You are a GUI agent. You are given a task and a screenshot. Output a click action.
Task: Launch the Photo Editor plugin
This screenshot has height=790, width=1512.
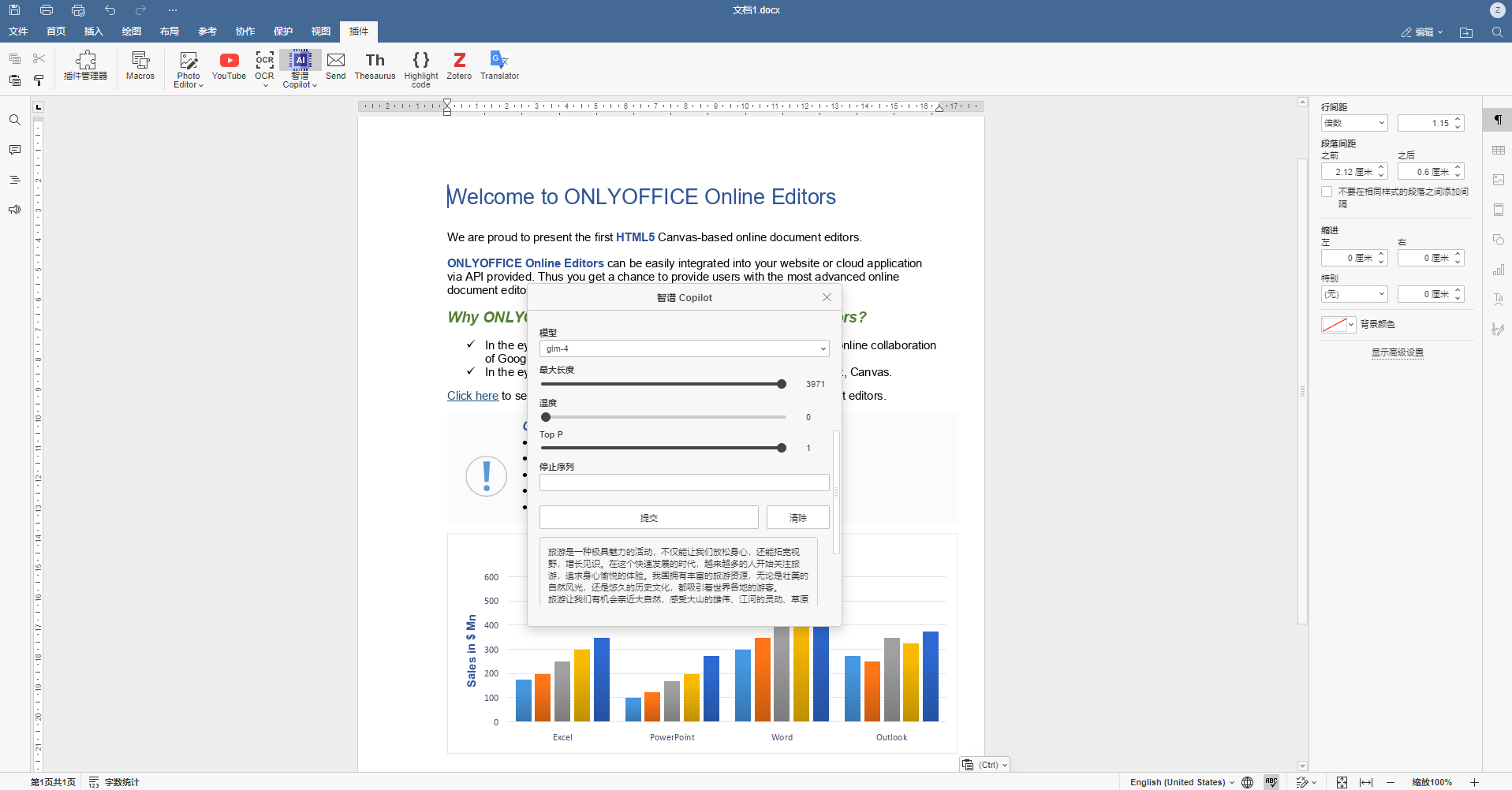point(189,69)
